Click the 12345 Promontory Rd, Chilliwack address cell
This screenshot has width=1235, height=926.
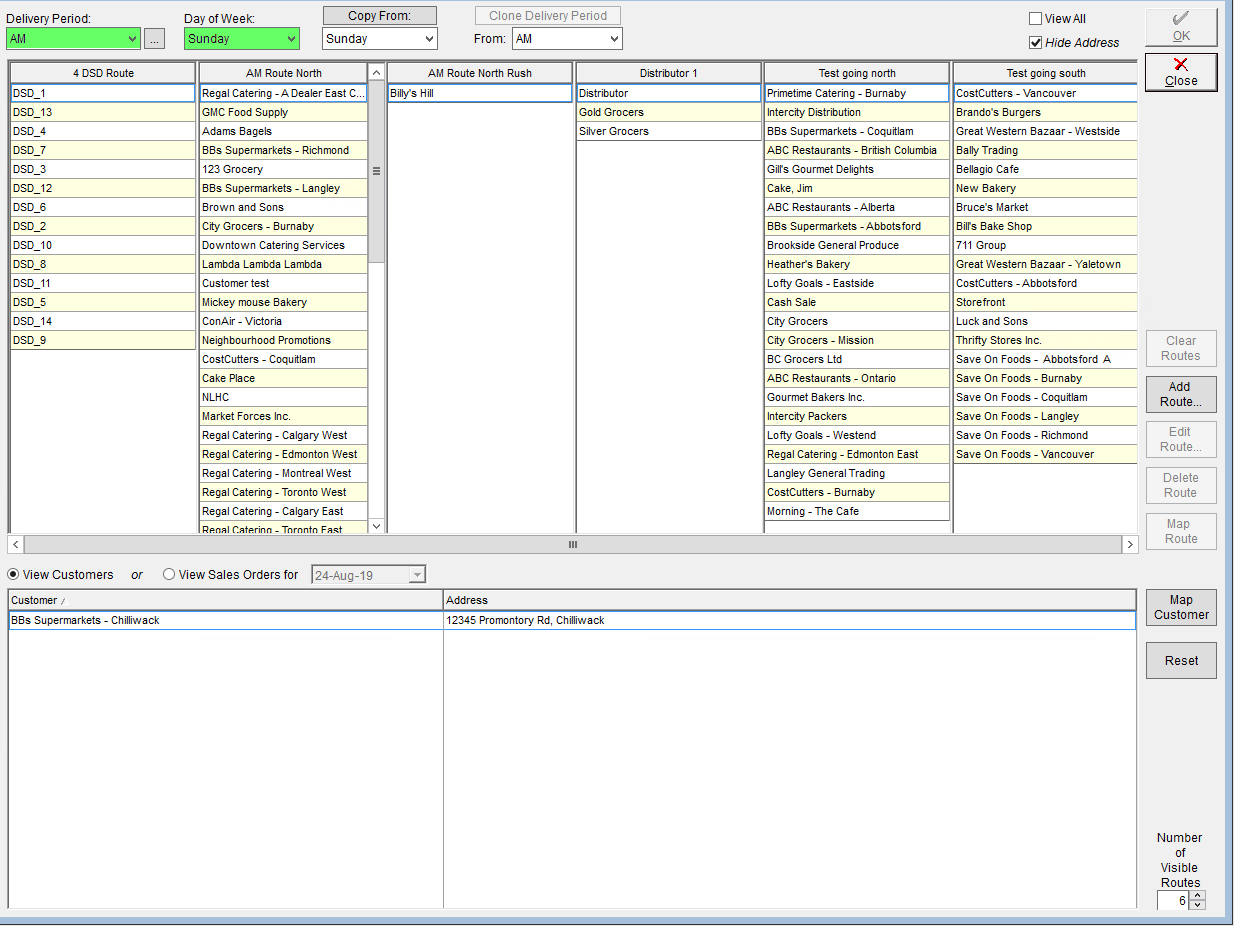click(790, 620)
